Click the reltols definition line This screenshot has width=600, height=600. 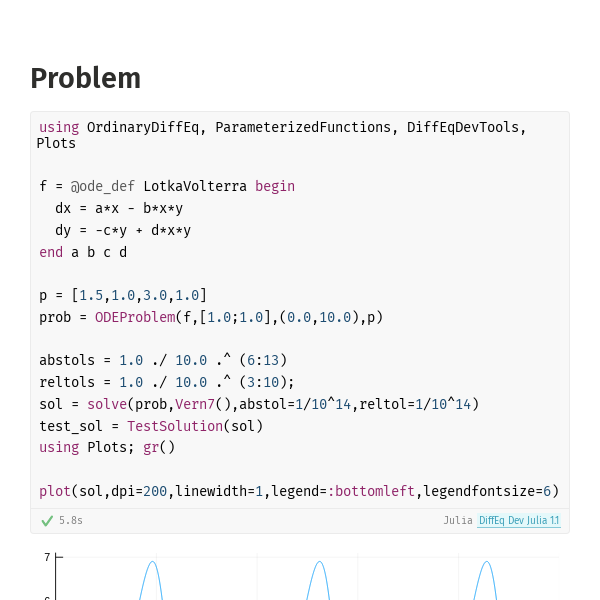[166, 382]
